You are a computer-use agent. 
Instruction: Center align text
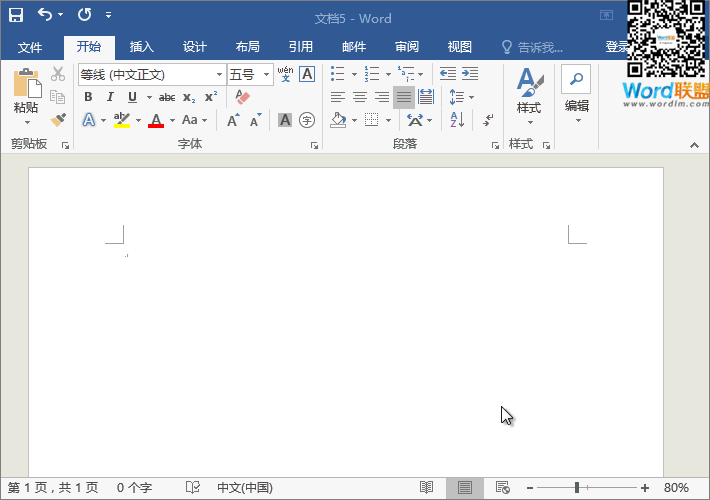360,97
